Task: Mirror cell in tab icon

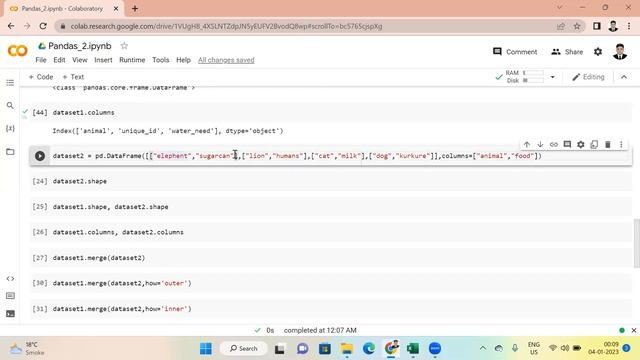Action: click(594, 144)
